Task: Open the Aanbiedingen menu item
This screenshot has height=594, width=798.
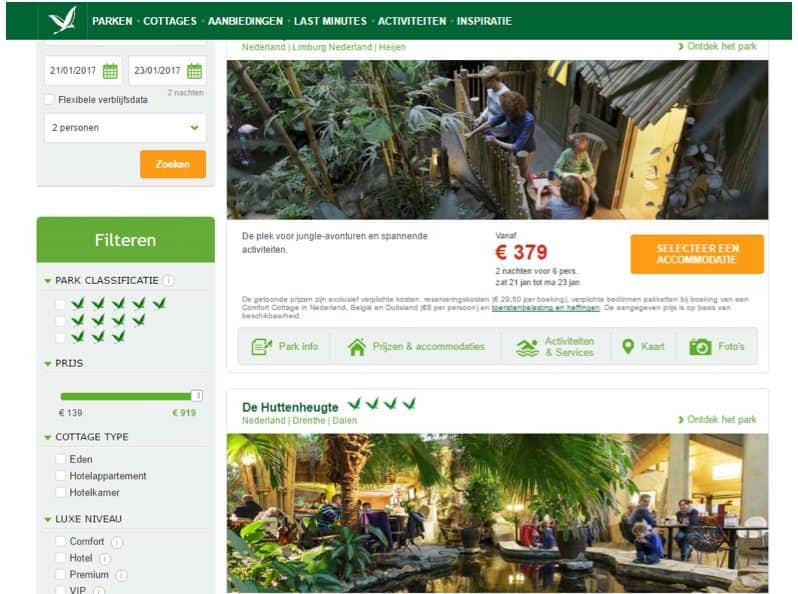Action: (x=245, y=21)
